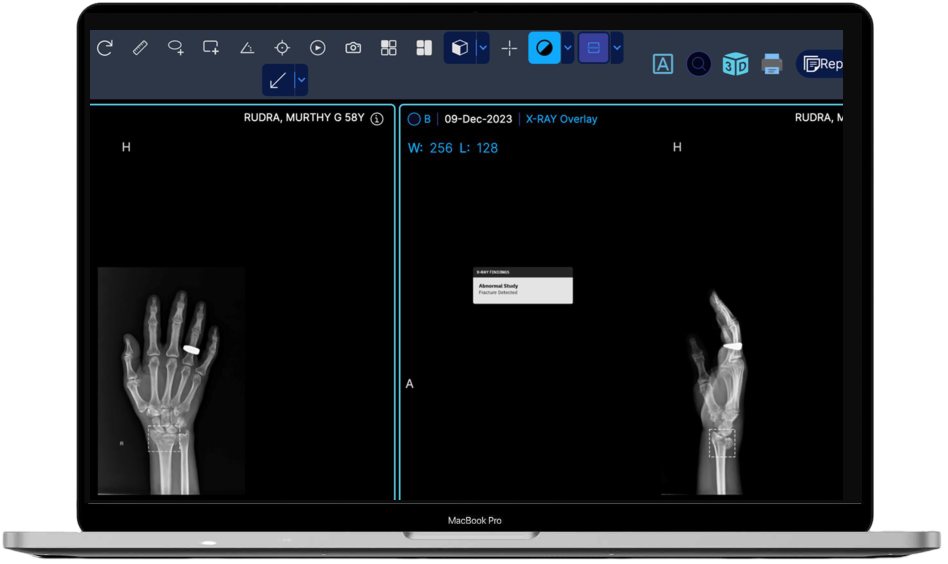Select the rectangle ROI tool
Image resolution: width=948 pixels, height=564 pixels.
click(211, 48)
